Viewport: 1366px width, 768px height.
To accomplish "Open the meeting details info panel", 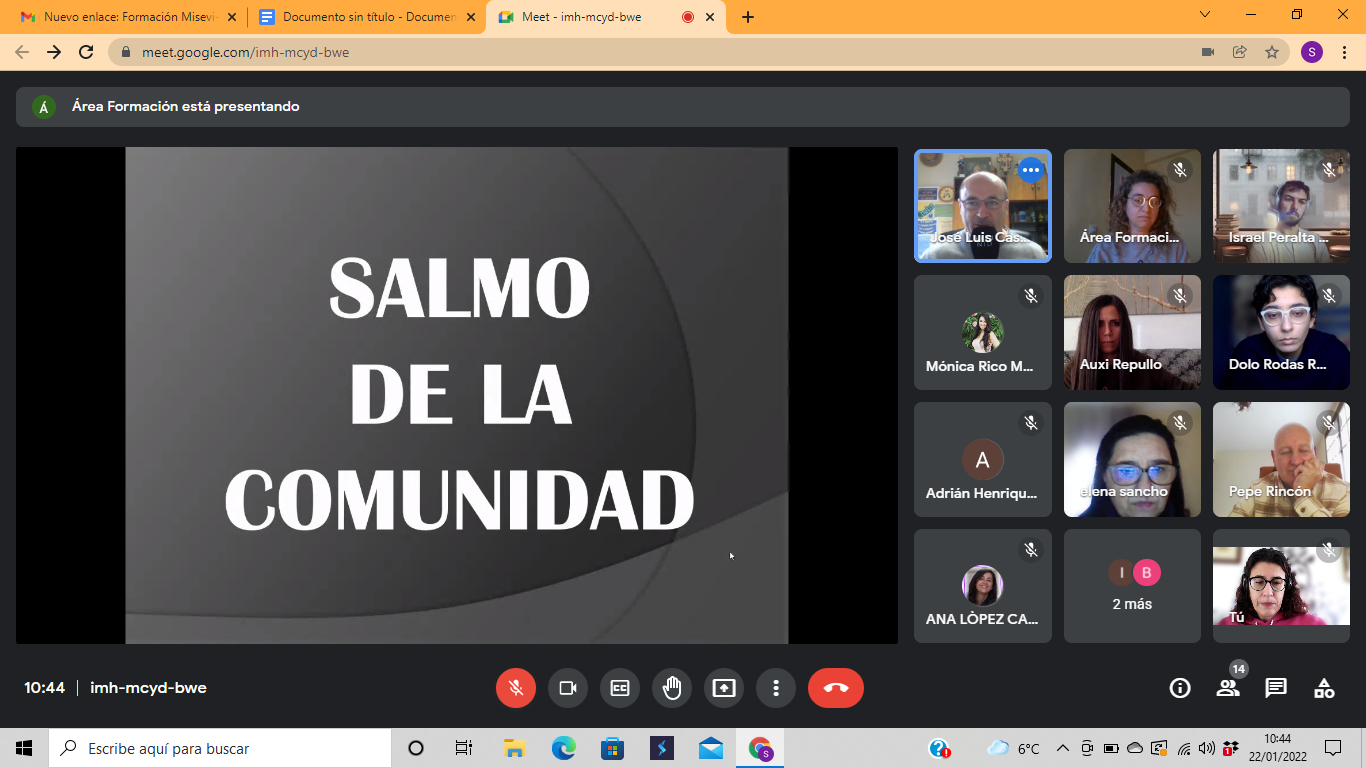I will [1180, 688].
